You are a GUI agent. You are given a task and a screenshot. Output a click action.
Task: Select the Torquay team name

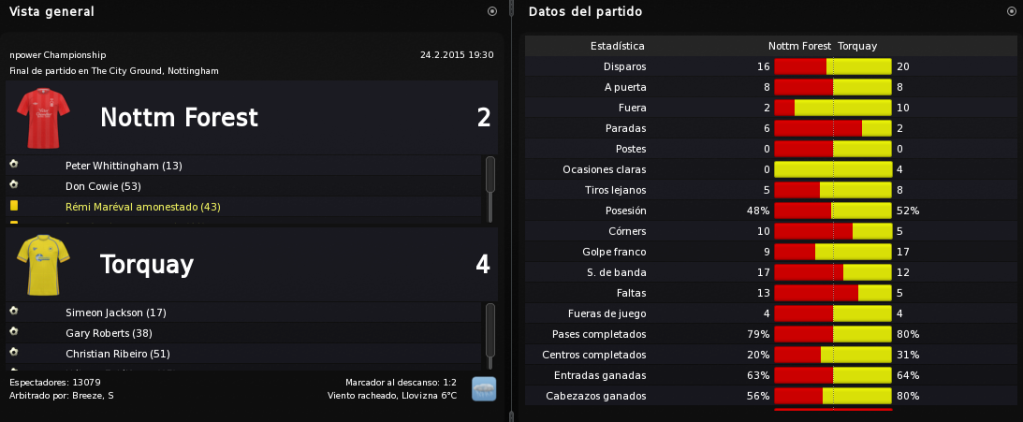click(x=147, y=265)
